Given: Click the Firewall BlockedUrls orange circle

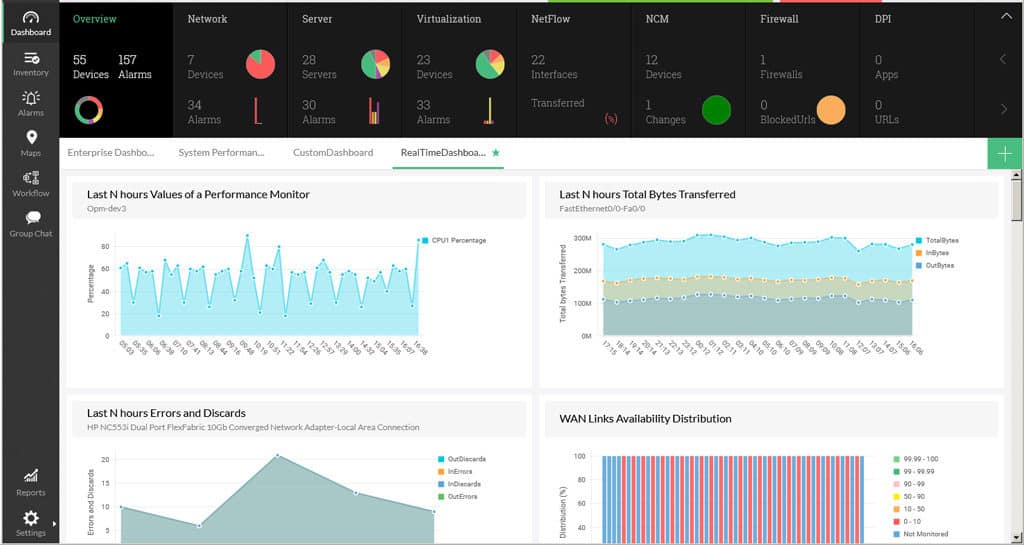Looking at the screenshot, I should tap(831, 110).
